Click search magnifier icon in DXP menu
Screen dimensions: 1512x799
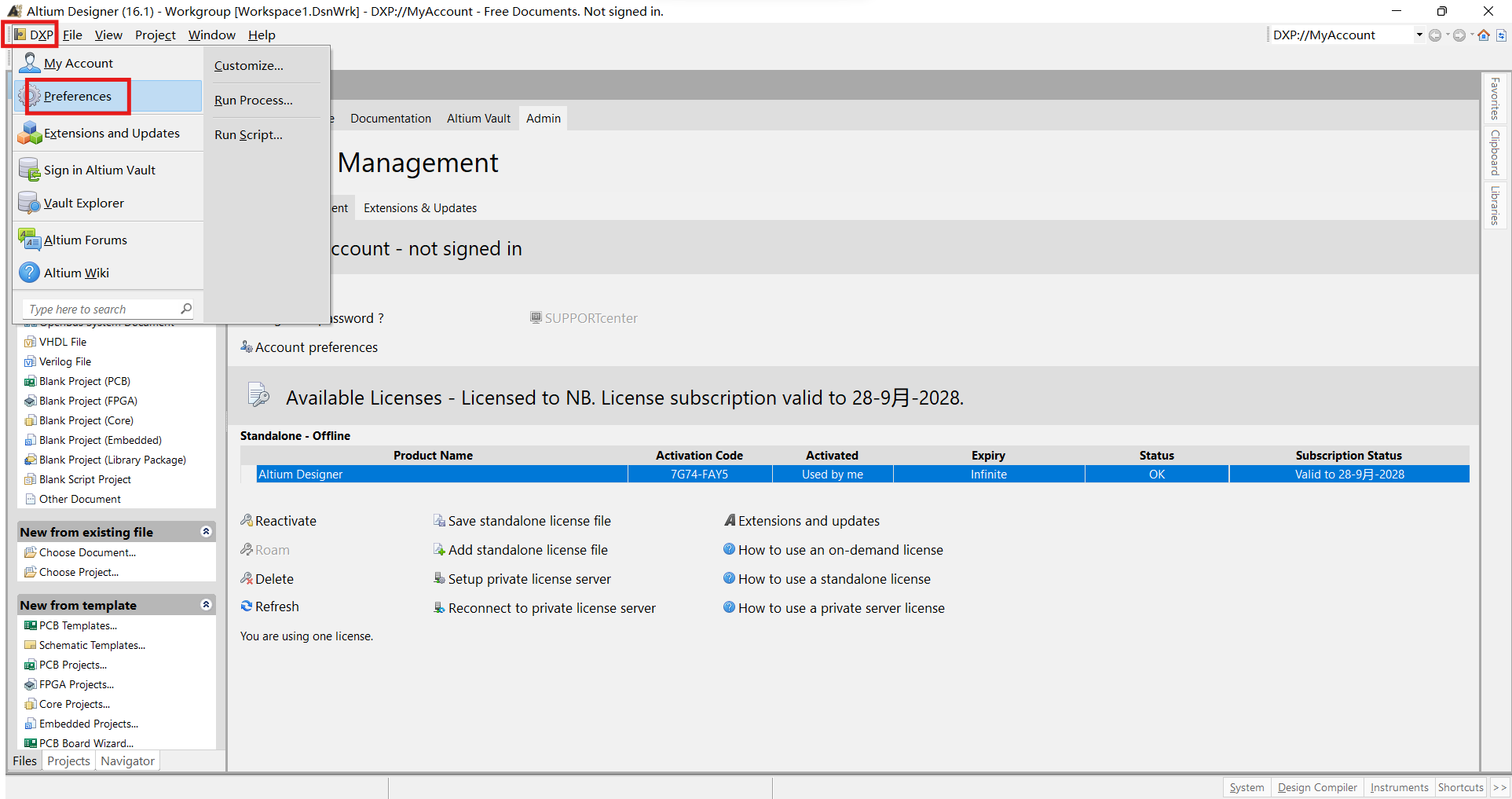[186, 309]
